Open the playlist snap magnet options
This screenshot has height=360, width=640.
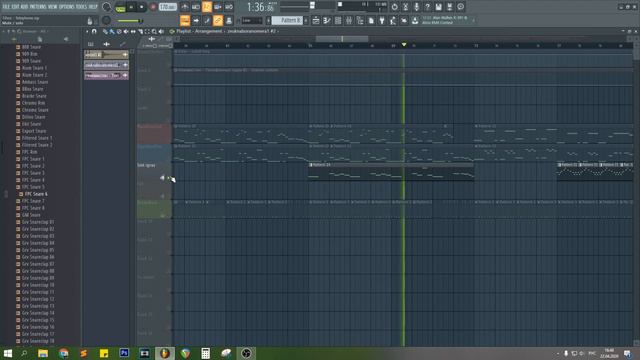pos(94,31)
